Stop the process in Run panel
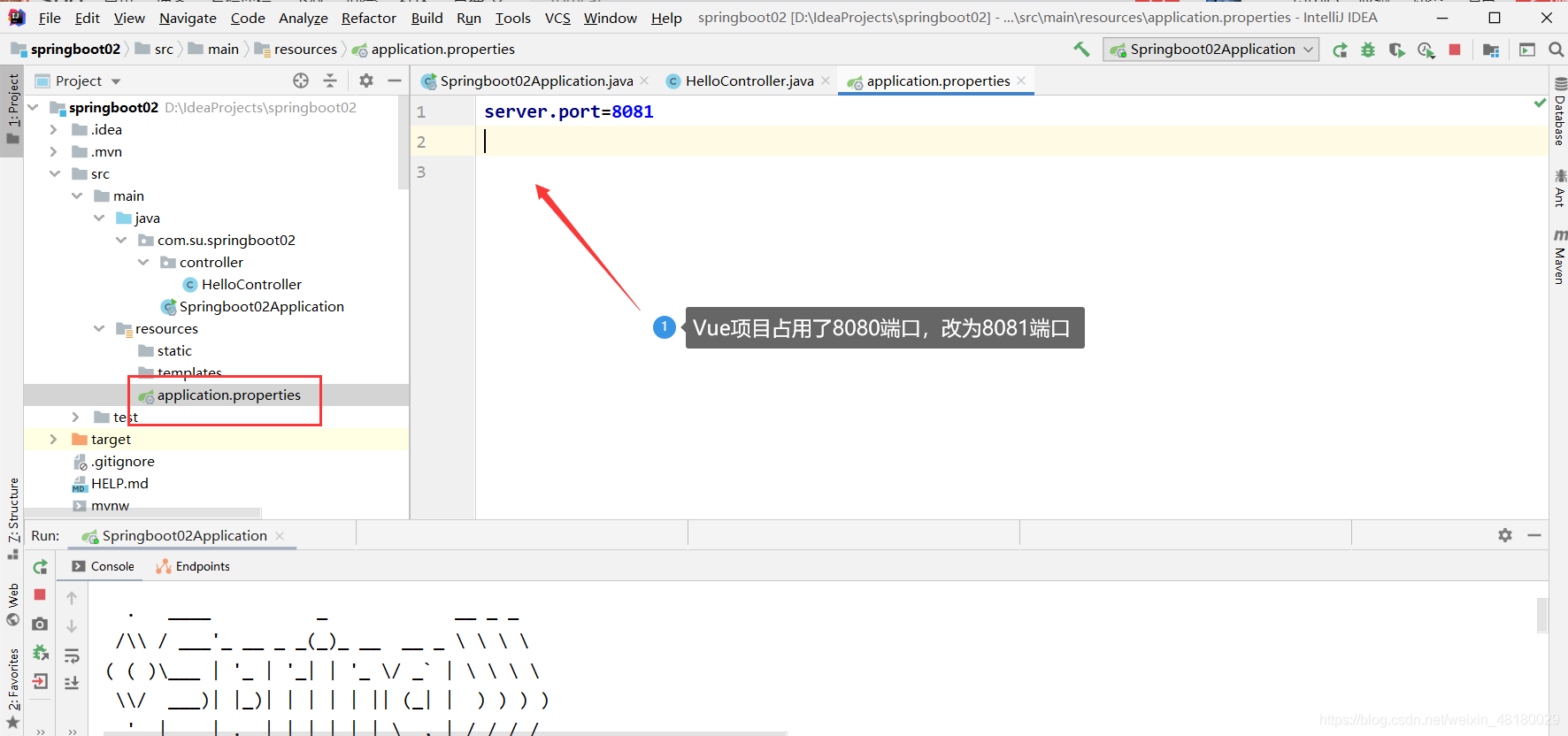This screenshot has width=1568, height=736. (x=40, y=594)
